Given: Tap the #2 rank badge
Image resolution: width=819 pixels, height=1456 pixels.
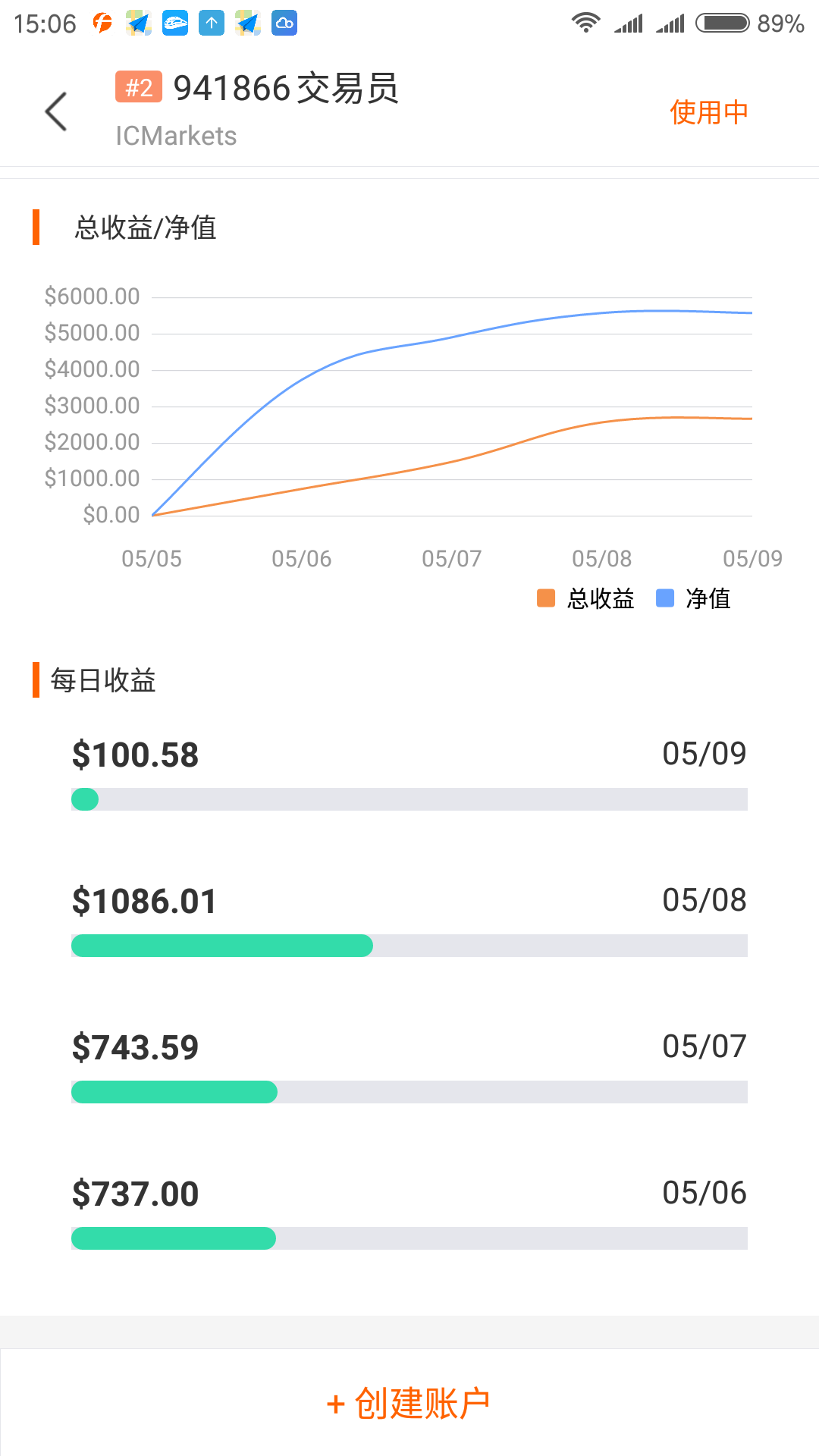Looking at the screenshot, I should click(x=139, y=87).
